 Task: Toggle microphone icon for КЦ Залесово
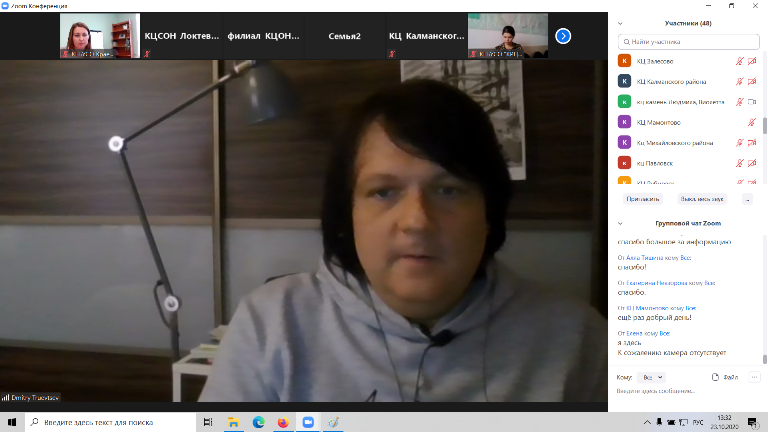coord(740,61)
